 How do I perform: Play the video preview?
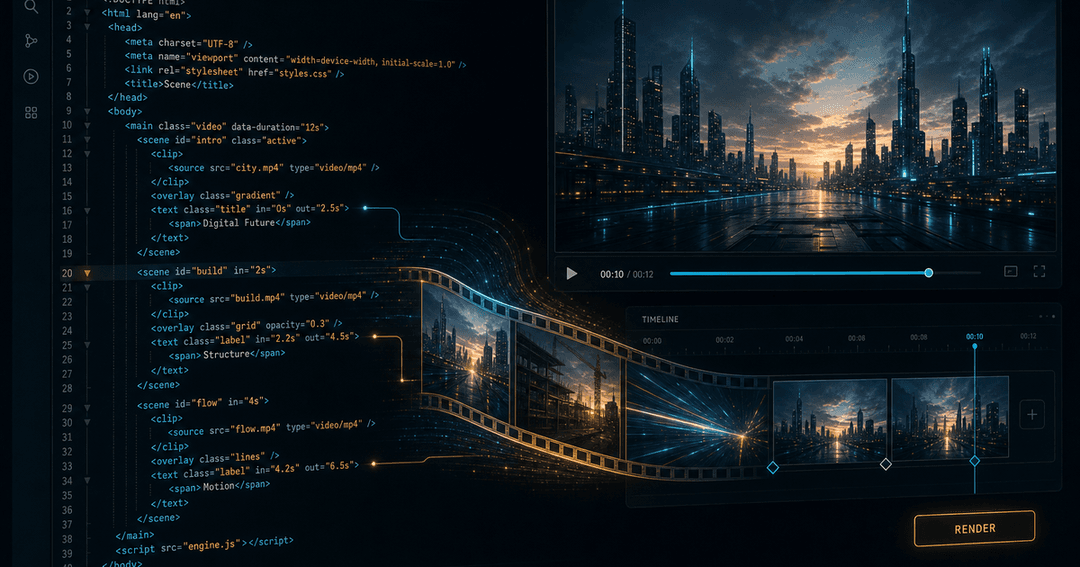572,274
